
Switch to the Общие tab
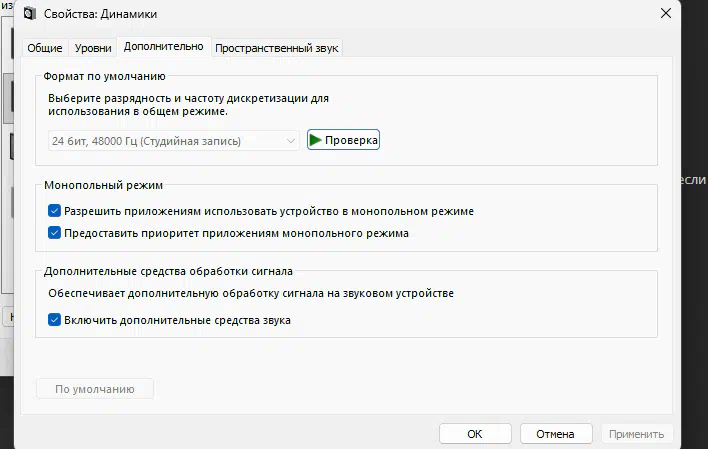coord(45,48)
